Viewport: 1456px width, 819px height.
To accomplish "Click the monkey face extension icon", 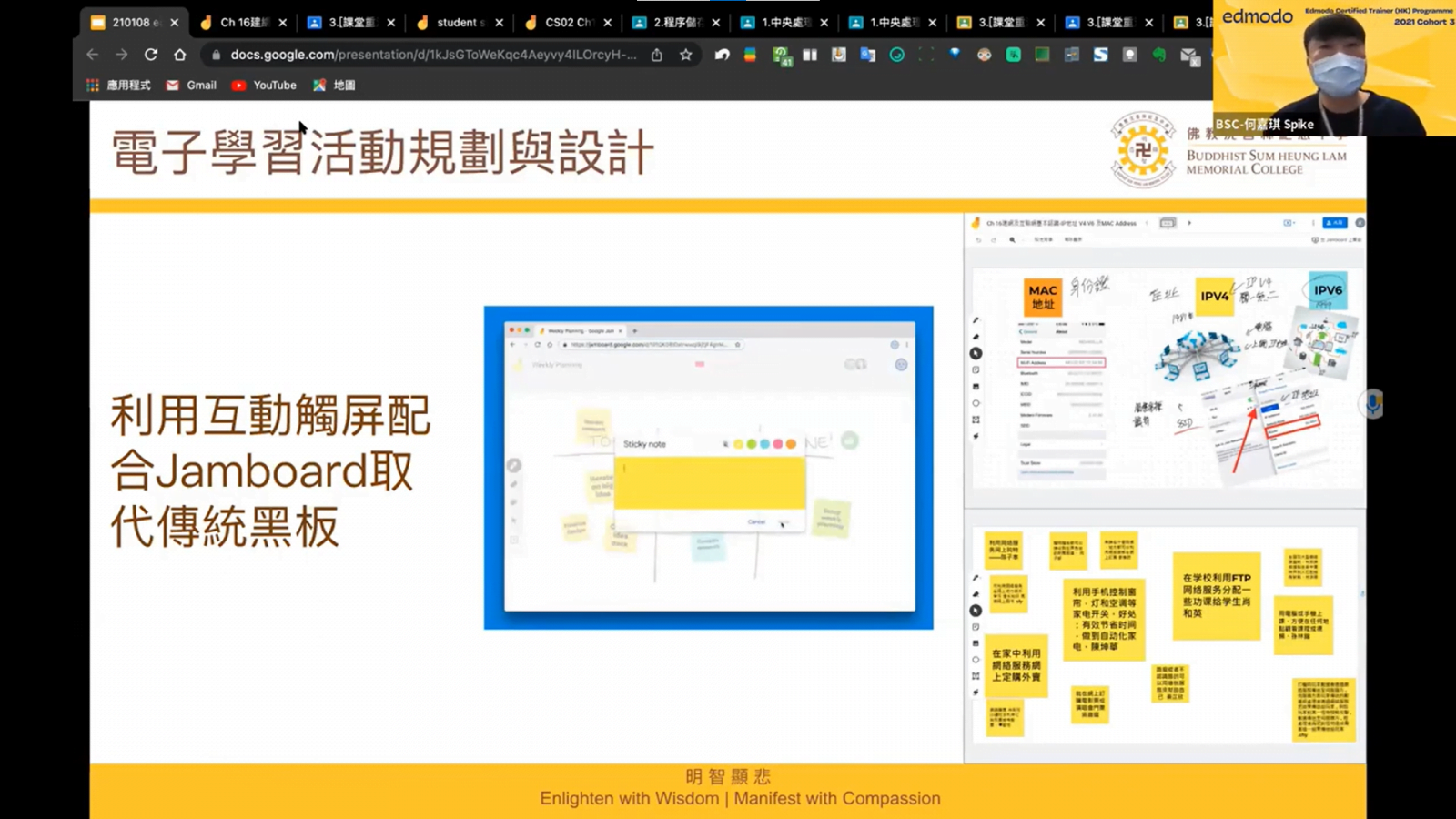I will pyautogui.click(x=984, y=55).
